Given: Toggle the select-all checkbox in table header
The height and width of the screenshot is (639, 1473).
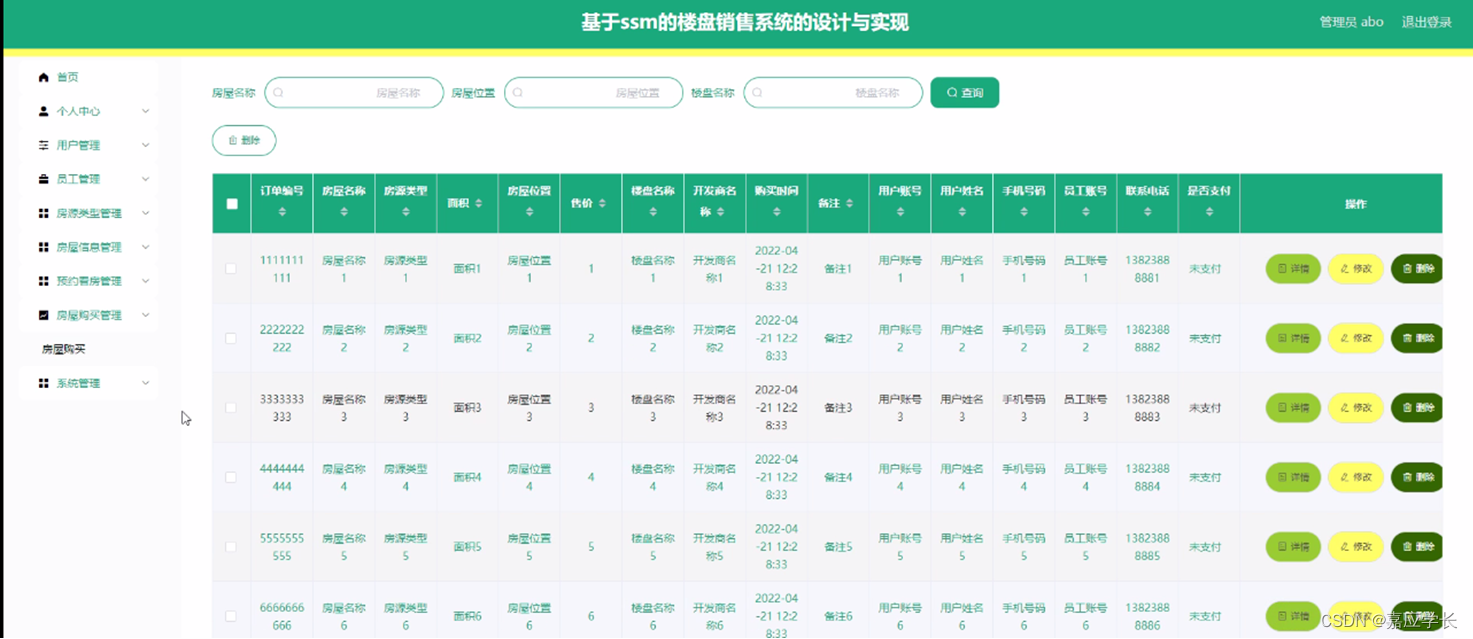Looking at the screenshot, I should [232, 204].
